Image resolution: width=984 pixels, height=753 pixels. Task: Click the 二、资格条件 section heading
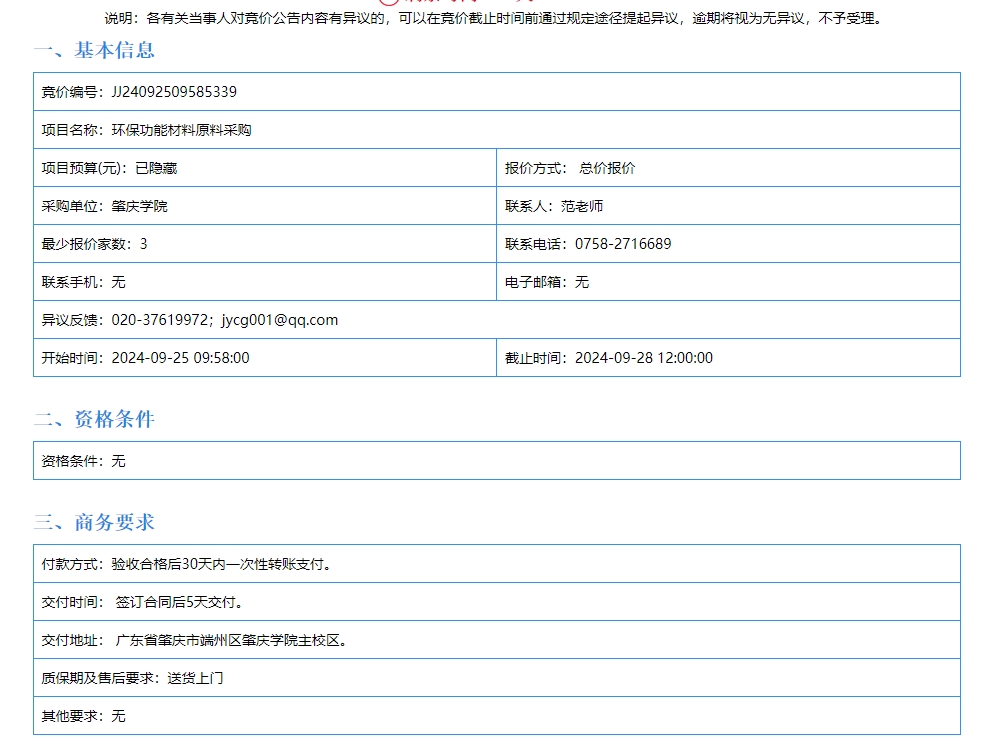pos(94,419)
